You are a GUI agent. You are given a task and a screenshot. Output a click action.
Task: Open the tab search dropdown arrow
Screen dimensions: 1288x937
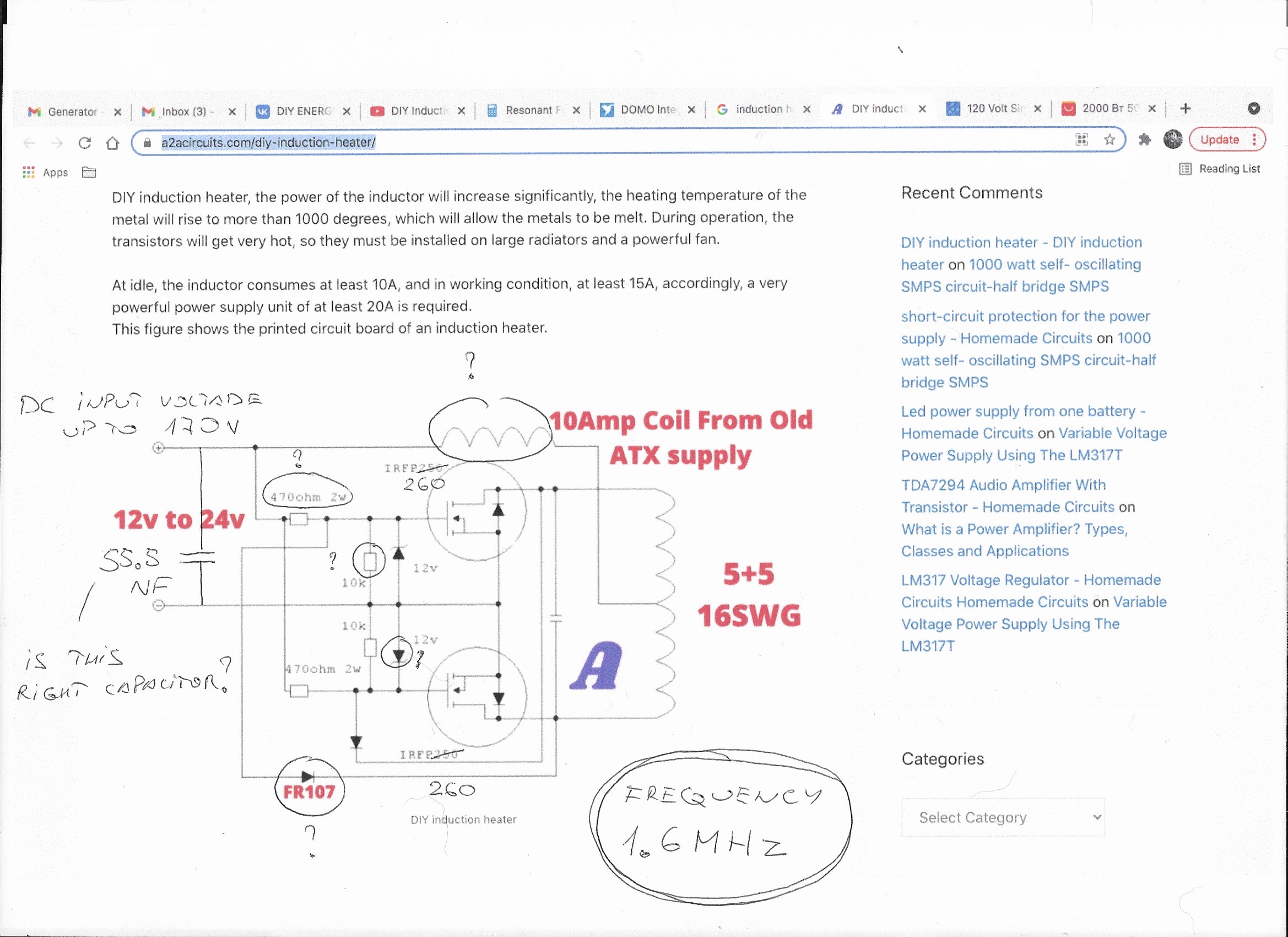pyautogui.click(x=1254, y=109)
